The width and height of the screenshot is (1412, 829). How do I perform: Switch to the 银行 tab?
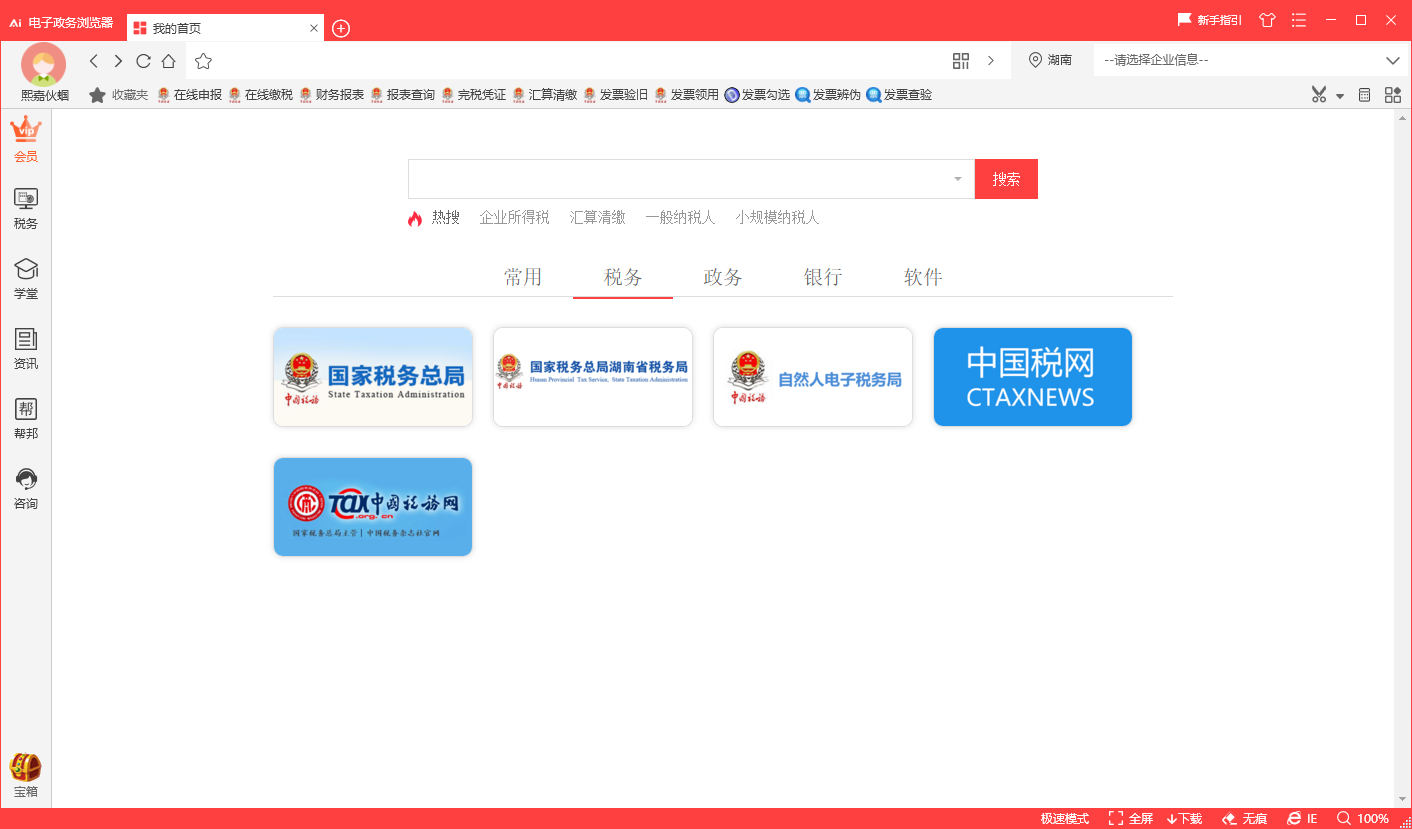point(823,277)
